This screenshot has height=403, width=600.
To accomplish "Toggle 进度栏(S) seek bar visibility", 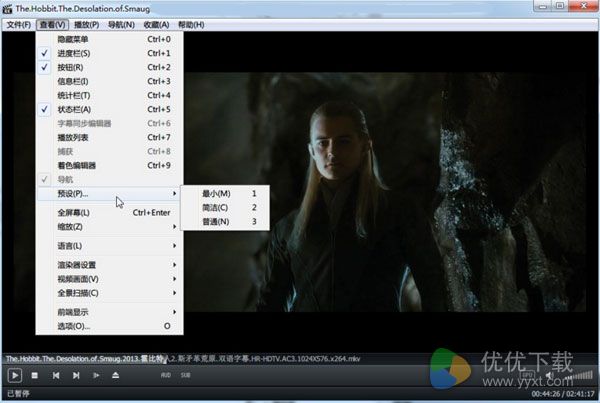I will tap(109, 53).
